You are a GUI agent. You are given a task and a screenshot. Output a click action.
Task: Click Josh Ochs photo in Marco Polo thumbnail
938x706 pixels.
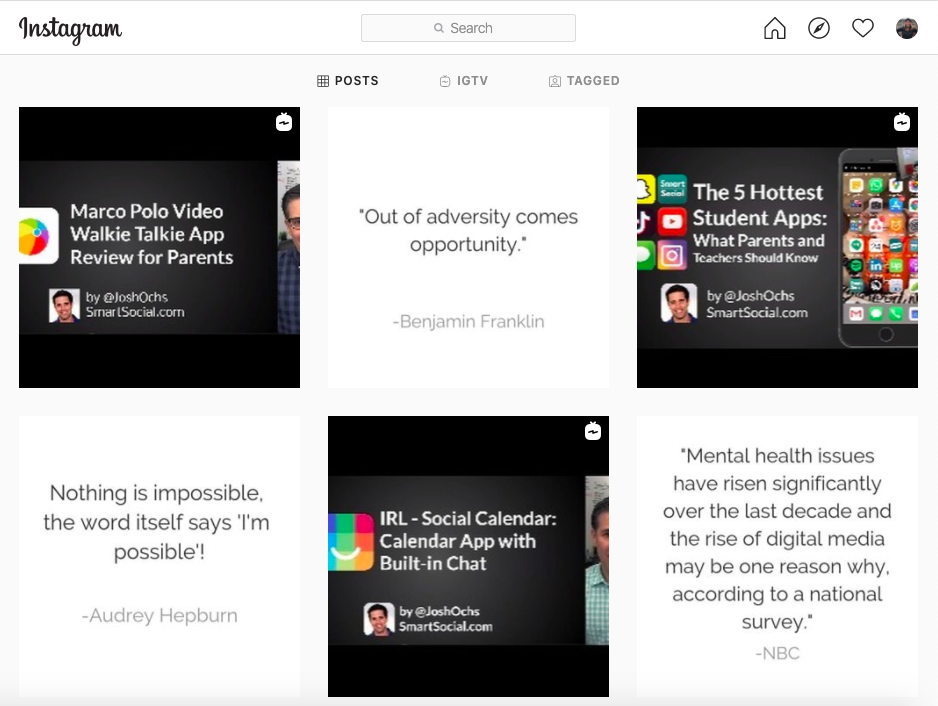(64, 305)
